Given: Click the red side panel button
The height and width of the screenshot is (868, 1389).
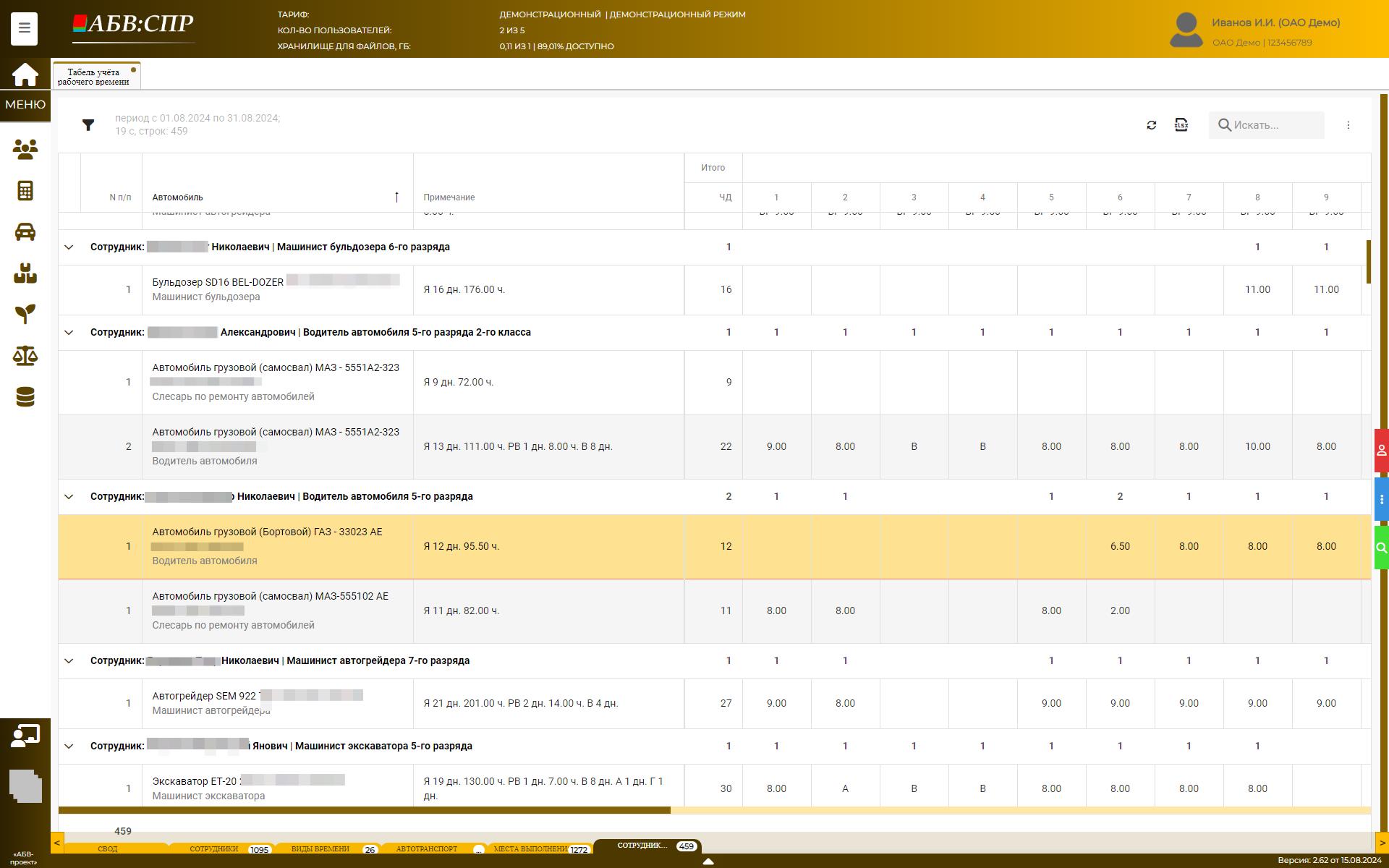Looking at the screenshot, I should pos(1381,451).
